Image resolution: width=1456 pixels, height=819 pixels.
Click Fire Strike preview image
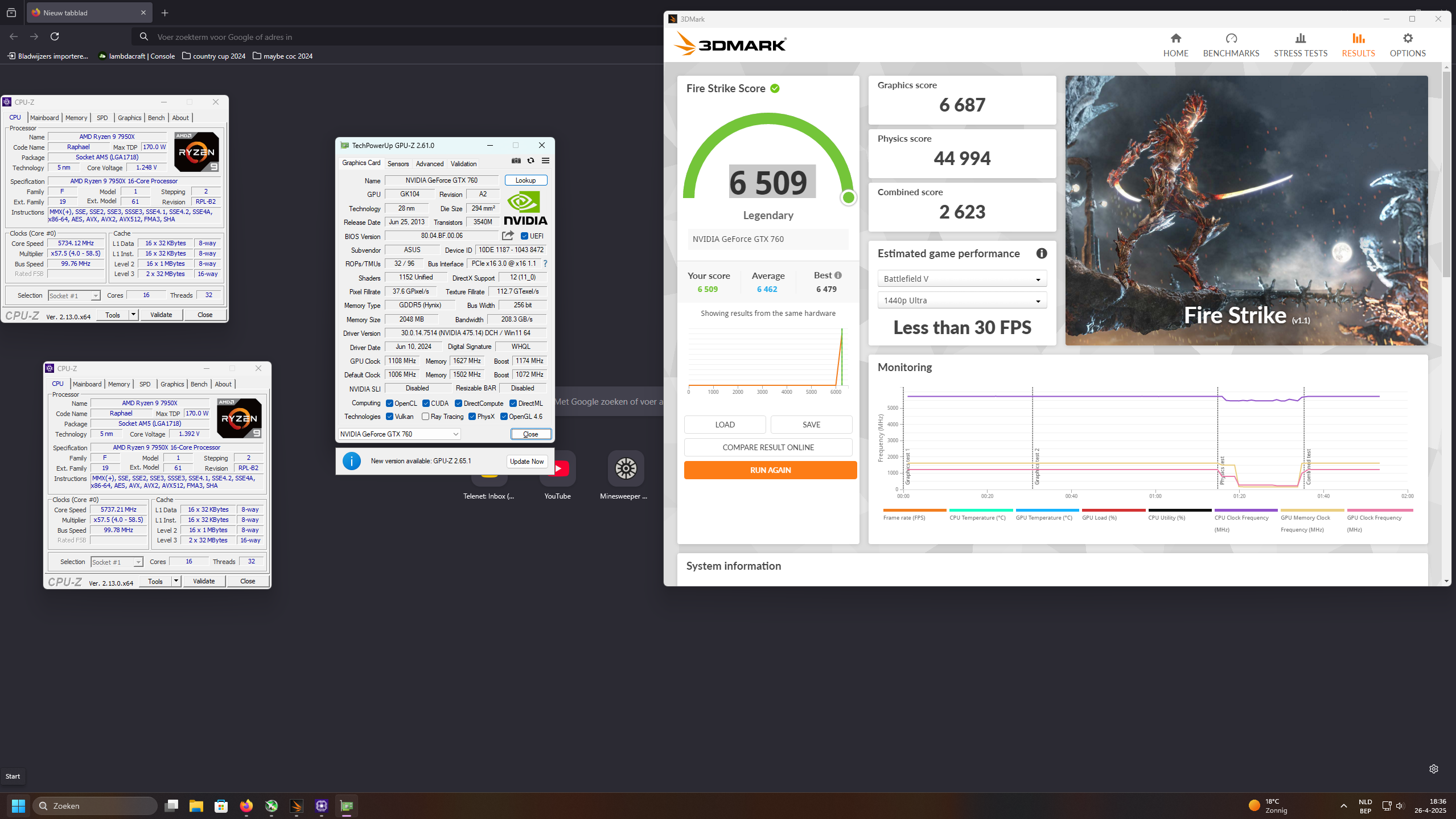pyautogui.click(x=1246, y=211)
